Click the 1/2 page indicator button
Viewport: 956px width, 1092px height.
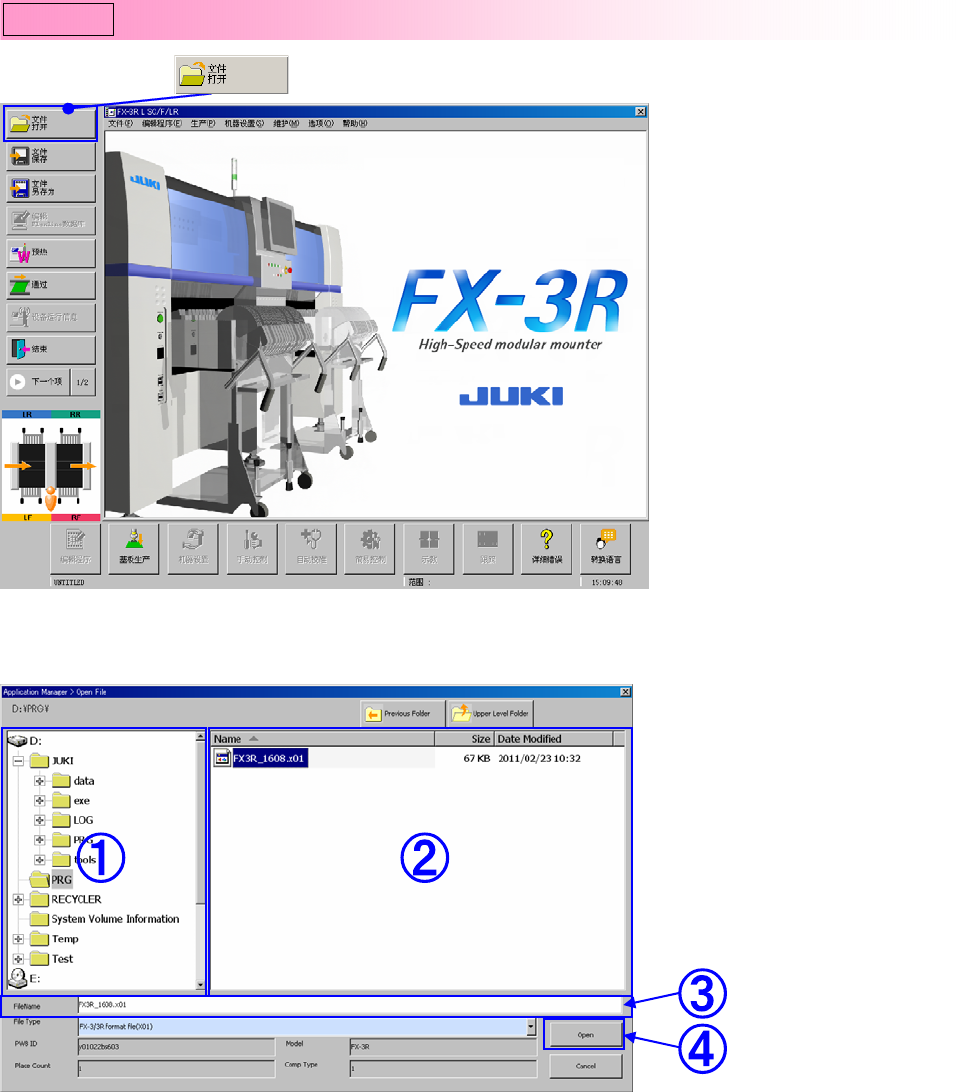point(83,382)
